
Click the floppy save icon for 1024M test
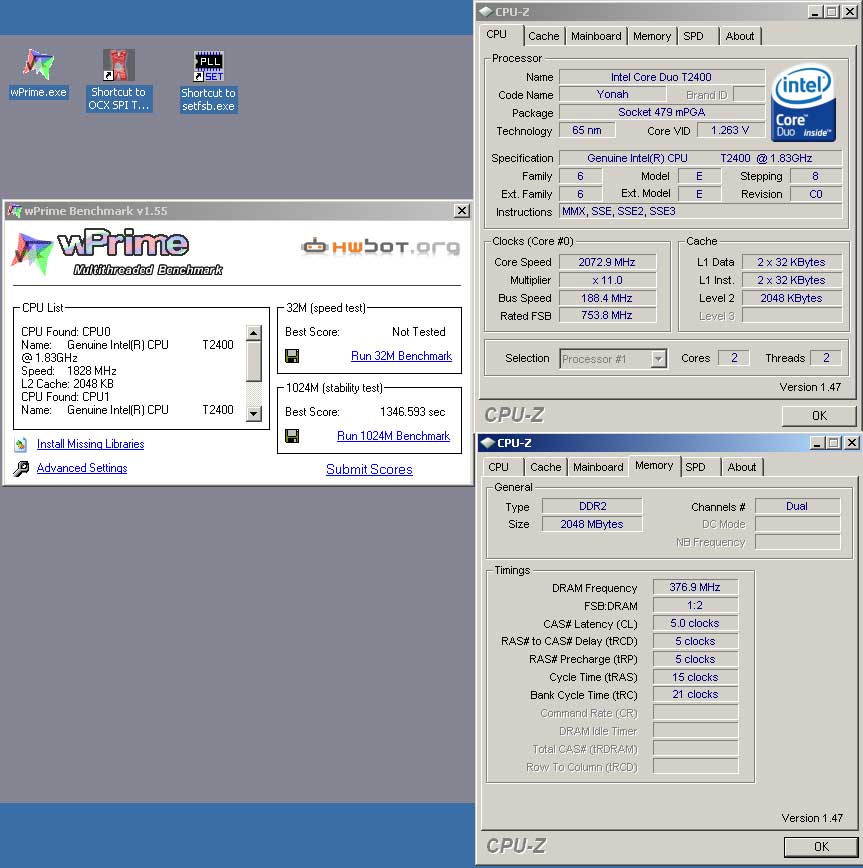click(x=292, y=436)
